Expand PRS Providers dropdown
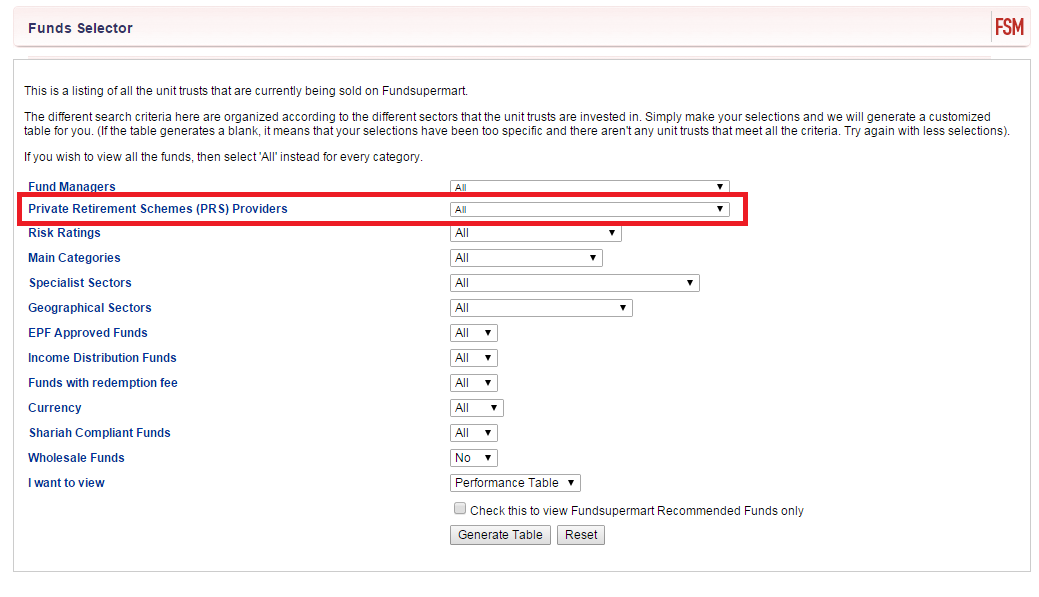This screenshot has height=597, width=1039. point(590,209)
